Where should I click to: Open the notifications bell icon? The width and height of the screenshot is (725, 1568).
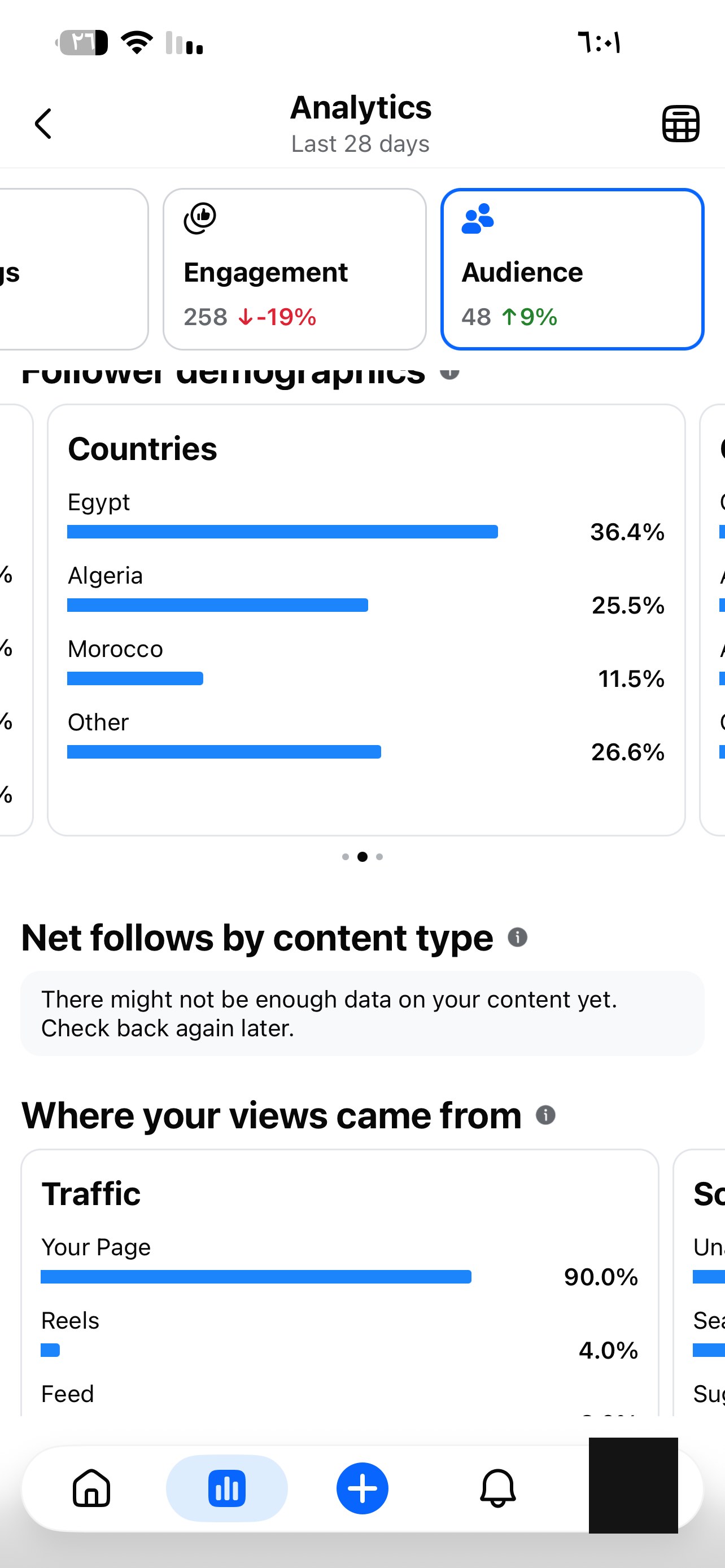pyautogui.click(x=498, y=1488)
